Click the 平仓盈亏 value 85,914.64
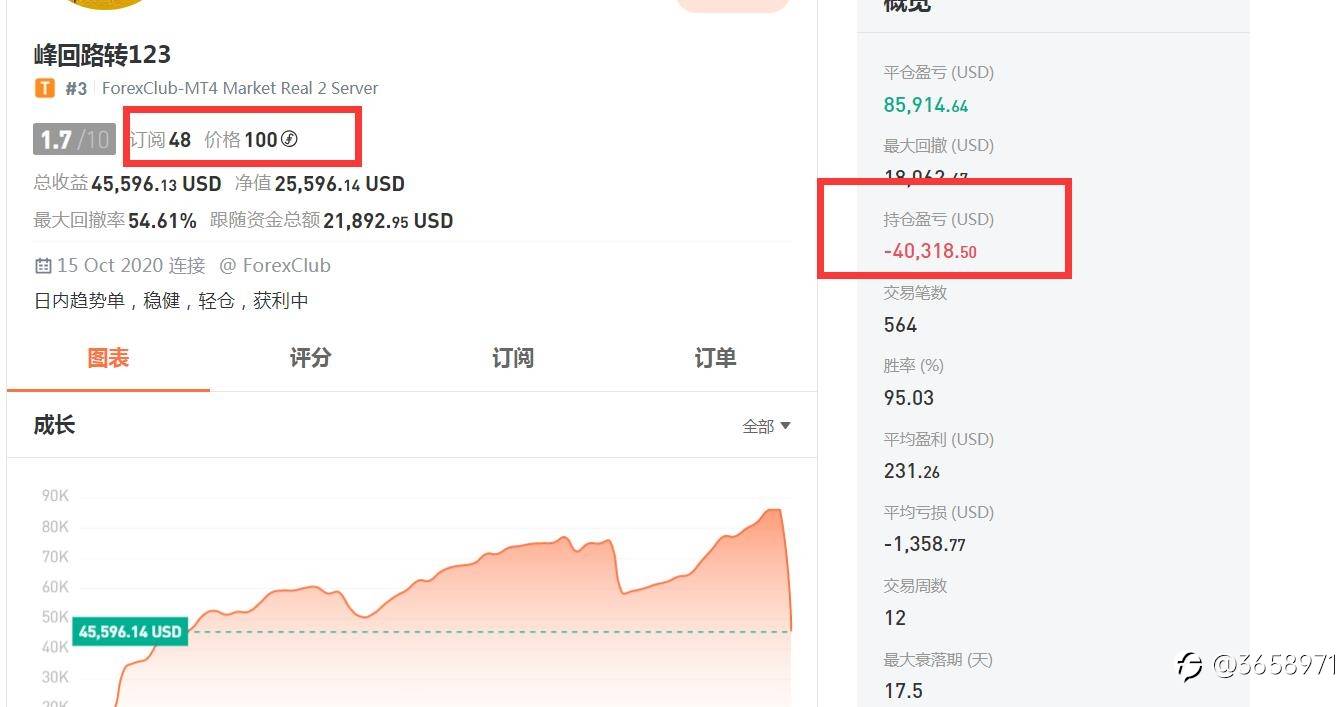Image resolution: width=1343 pixels, height=707 pixels. 926,105
